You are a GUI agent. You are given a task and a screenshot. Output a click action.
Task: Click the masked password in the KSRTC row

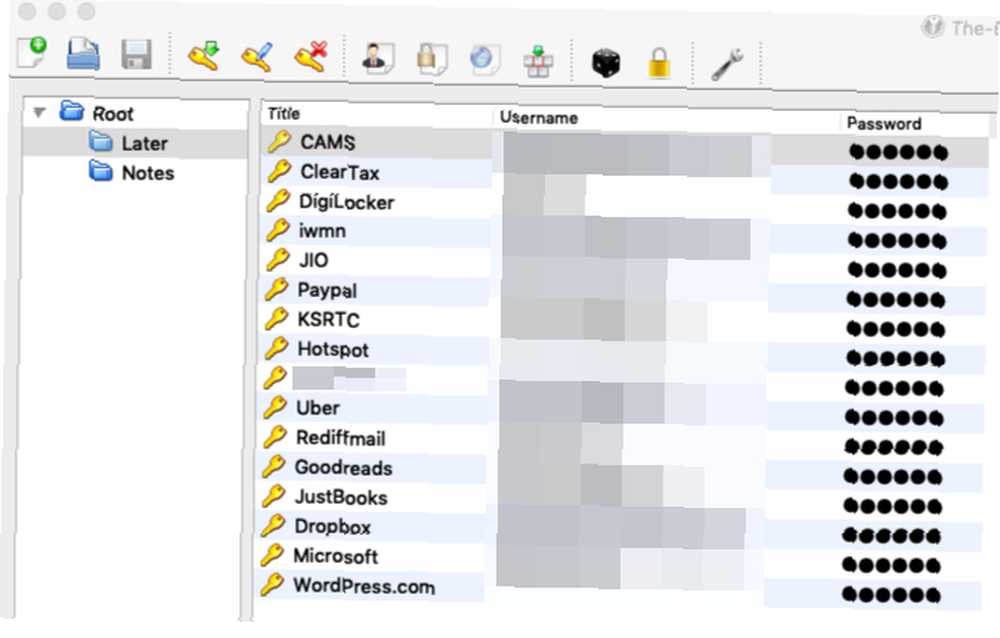point(895,329)
